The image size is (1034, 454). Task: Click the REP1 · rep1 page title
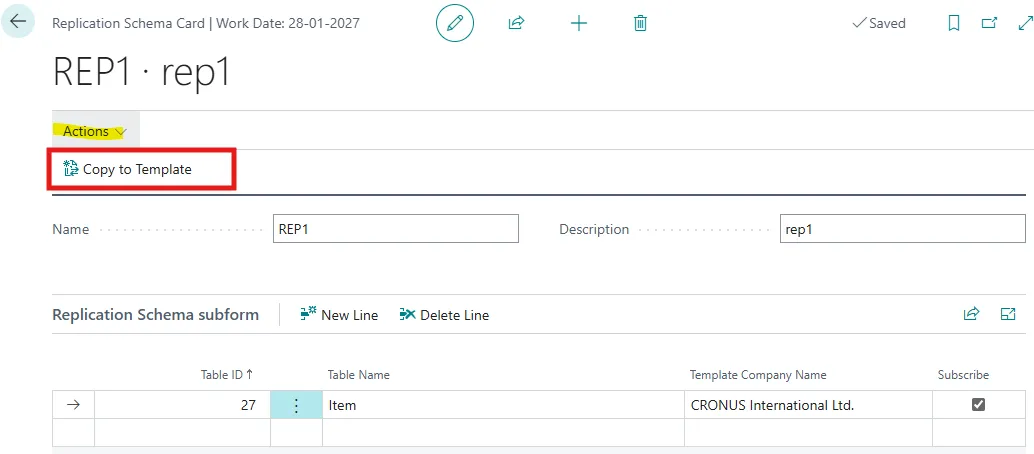click(142, 71)
